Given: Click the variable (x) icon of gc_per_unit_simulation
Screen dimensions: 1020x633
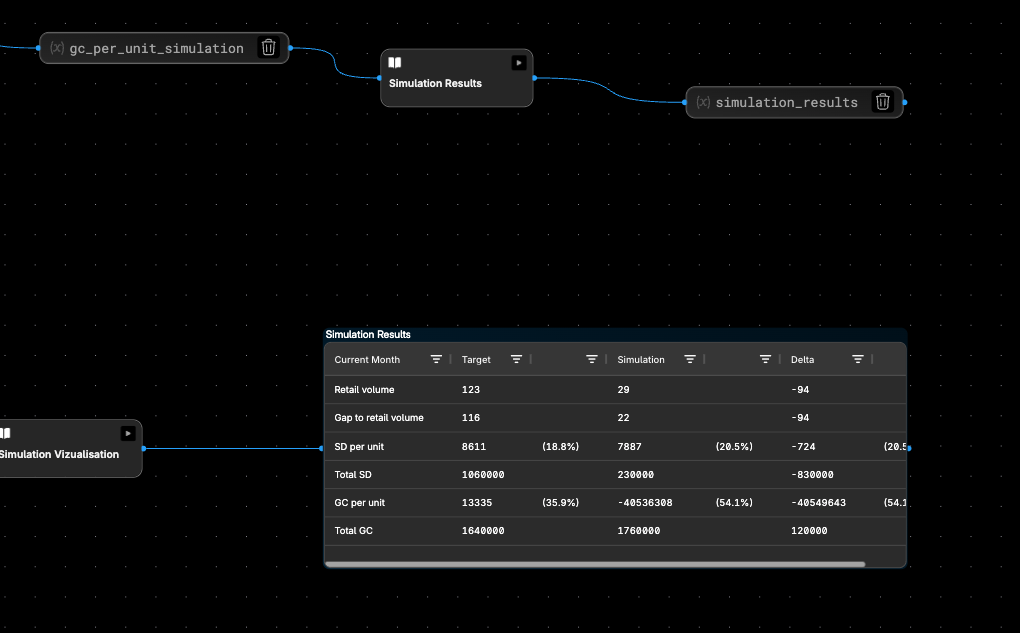Looking at the screenshot, I should 57,47.
